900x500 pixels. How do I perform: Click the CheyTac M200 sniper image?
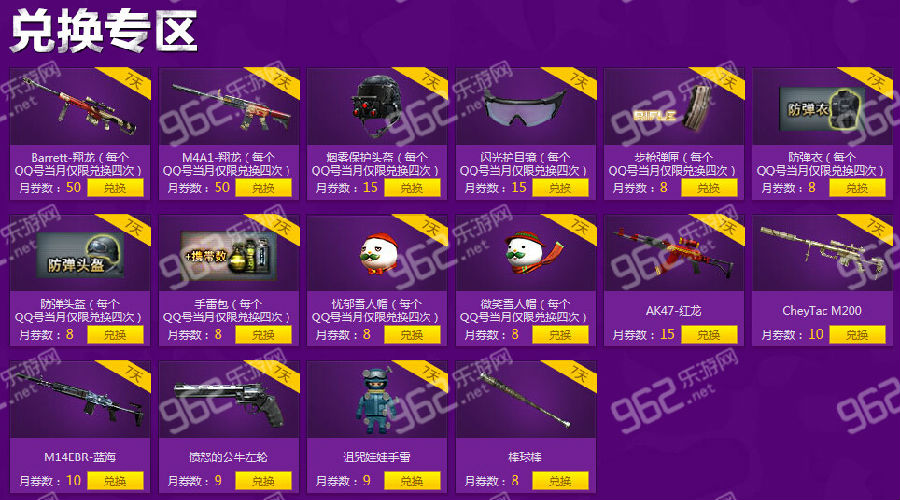[822, 251]
